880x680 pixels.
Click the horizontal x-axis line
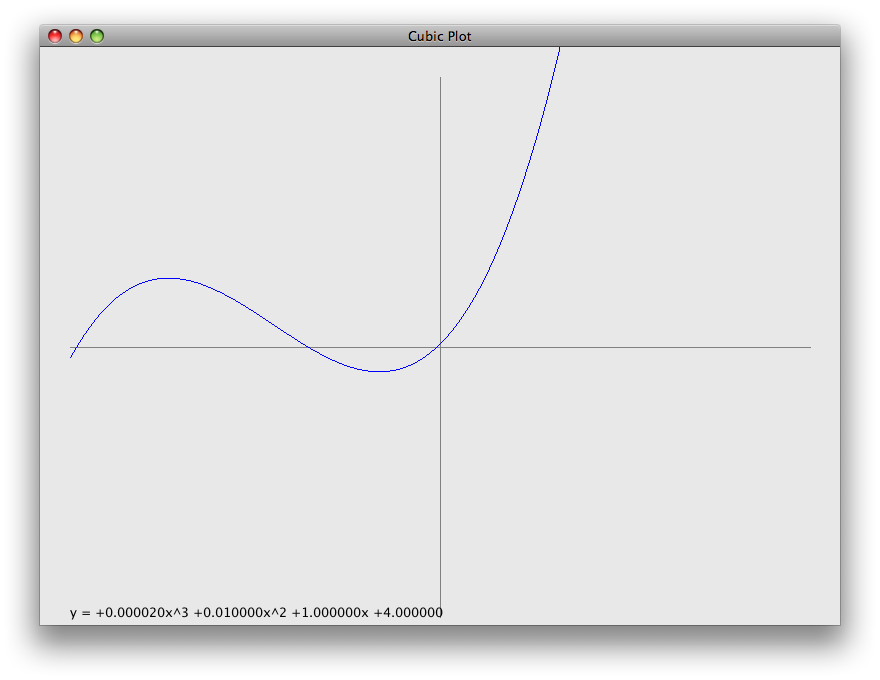(x=650, y=346)
